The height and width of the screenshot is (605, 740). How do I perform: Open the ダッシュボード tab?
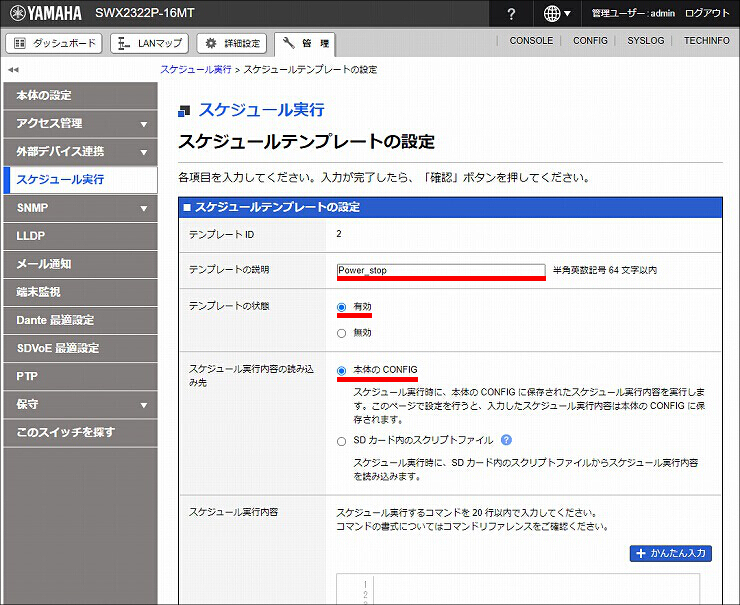click(54, 43)
